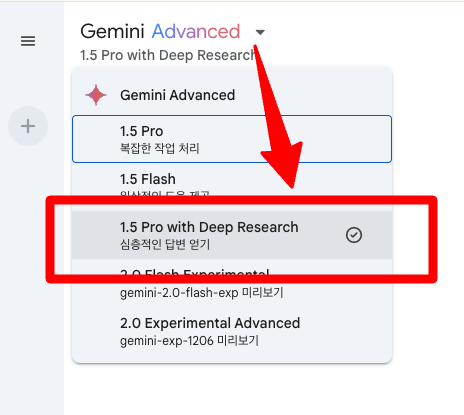This screenshot has height=415, width=464.
Task: Open the hamburger main menu
Action: coord(28,41)
